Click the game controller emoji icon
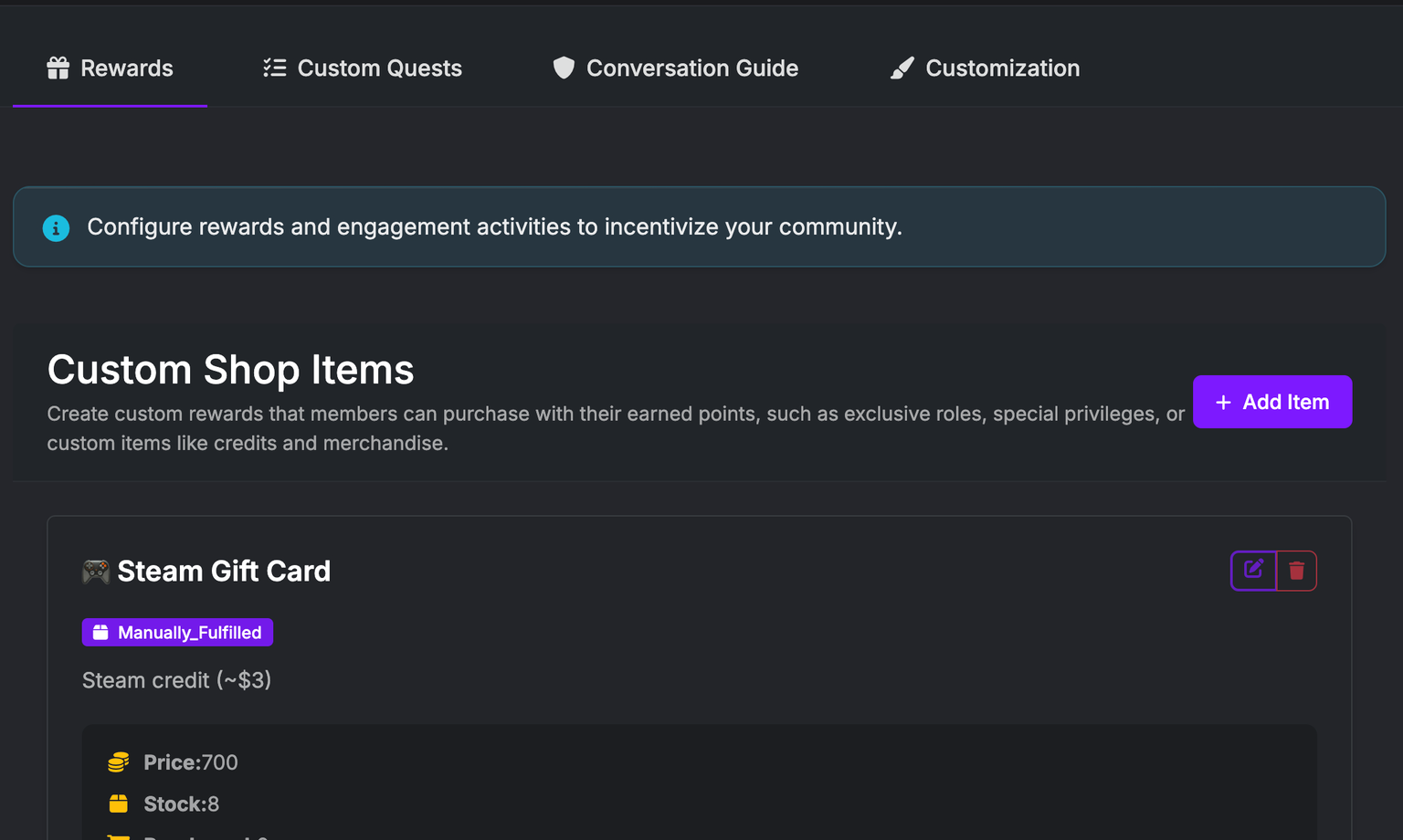1403x840 pixels. (96, 572)
